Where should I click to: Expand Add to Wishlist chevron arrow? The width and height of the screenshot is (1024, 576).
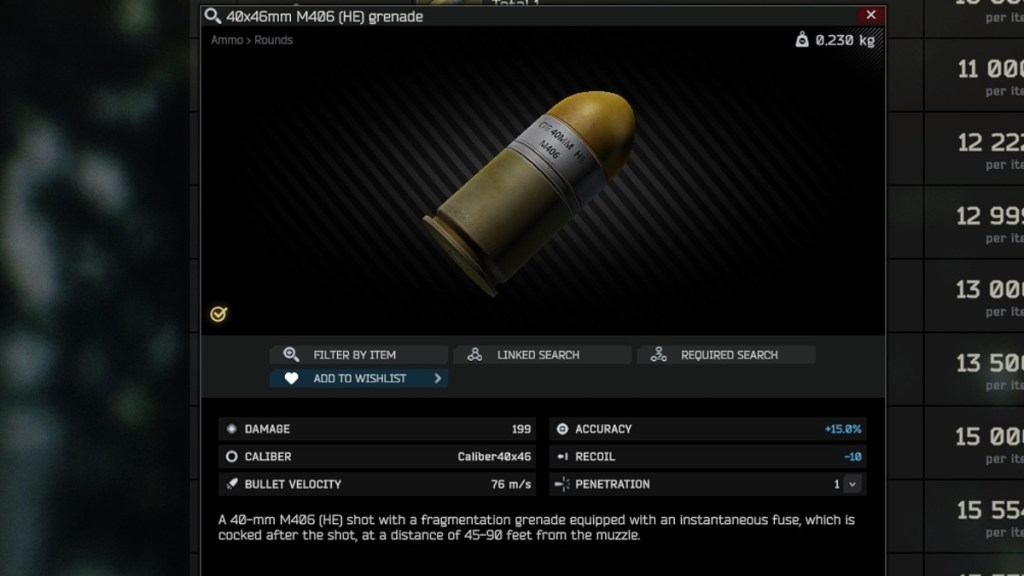(438, 378)
